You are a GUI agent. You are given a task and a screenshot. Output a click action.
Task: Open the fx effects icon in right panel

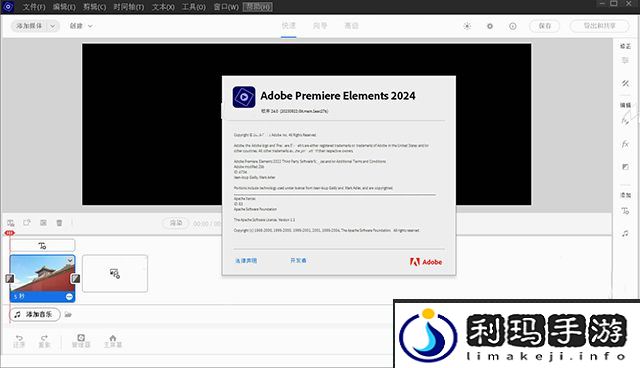[x=625, y=144]
